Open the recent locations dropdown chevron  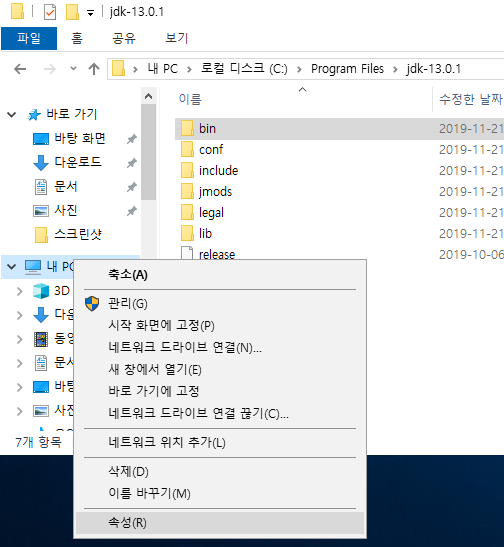pyautogui.click(x=73, y=68)
